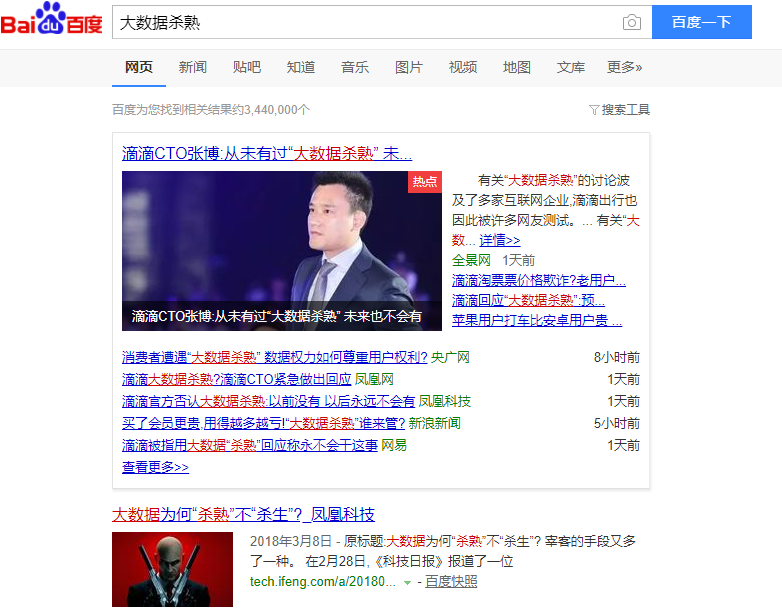The width and height of the screenshot is (782, 616).
Task: Open the 文库 tab
Action: pos(571,67)
